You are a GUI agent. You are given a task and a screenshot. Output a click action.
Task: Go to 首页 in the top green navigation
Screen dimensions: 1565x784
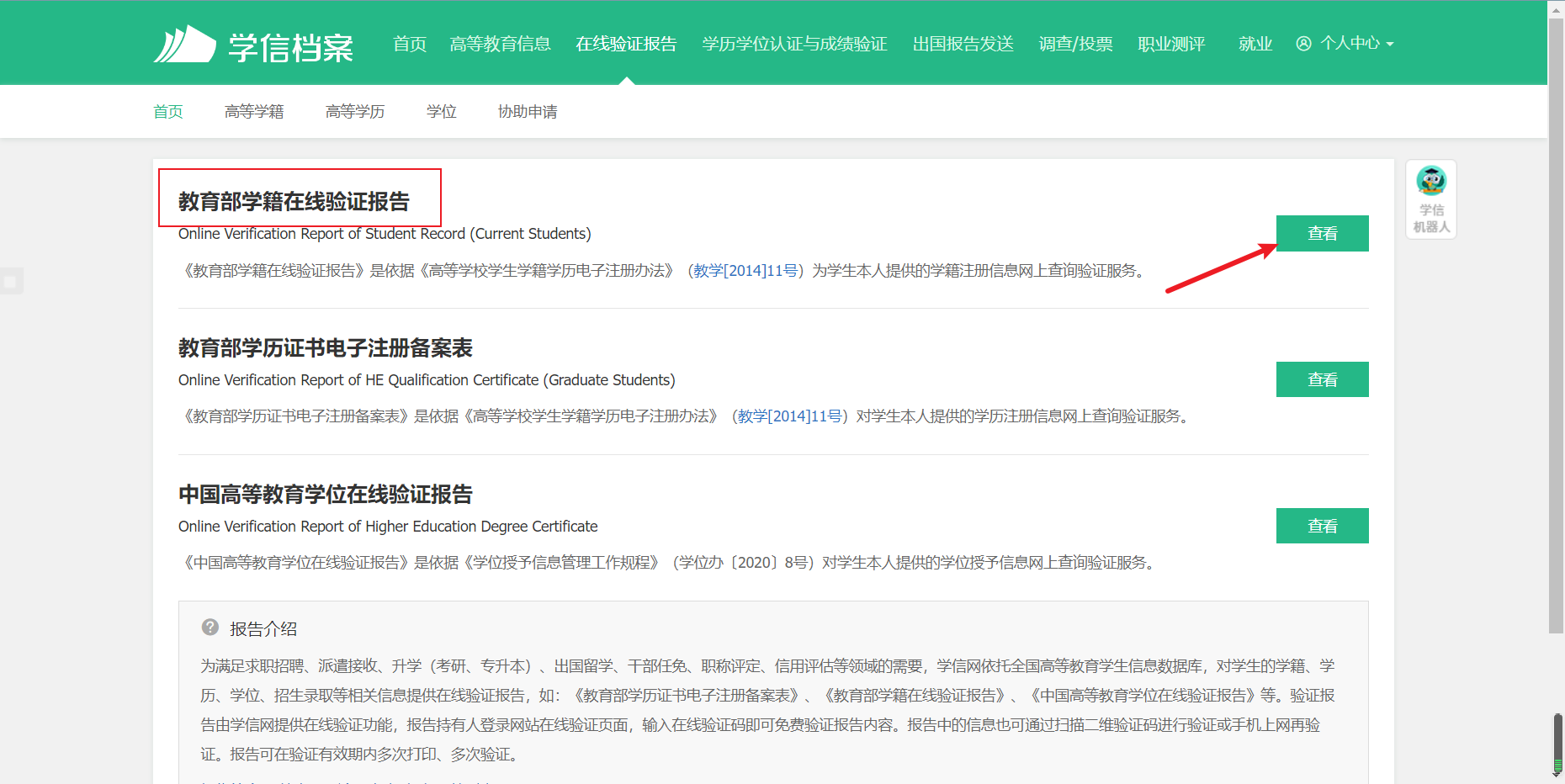(x=410, y=44)
